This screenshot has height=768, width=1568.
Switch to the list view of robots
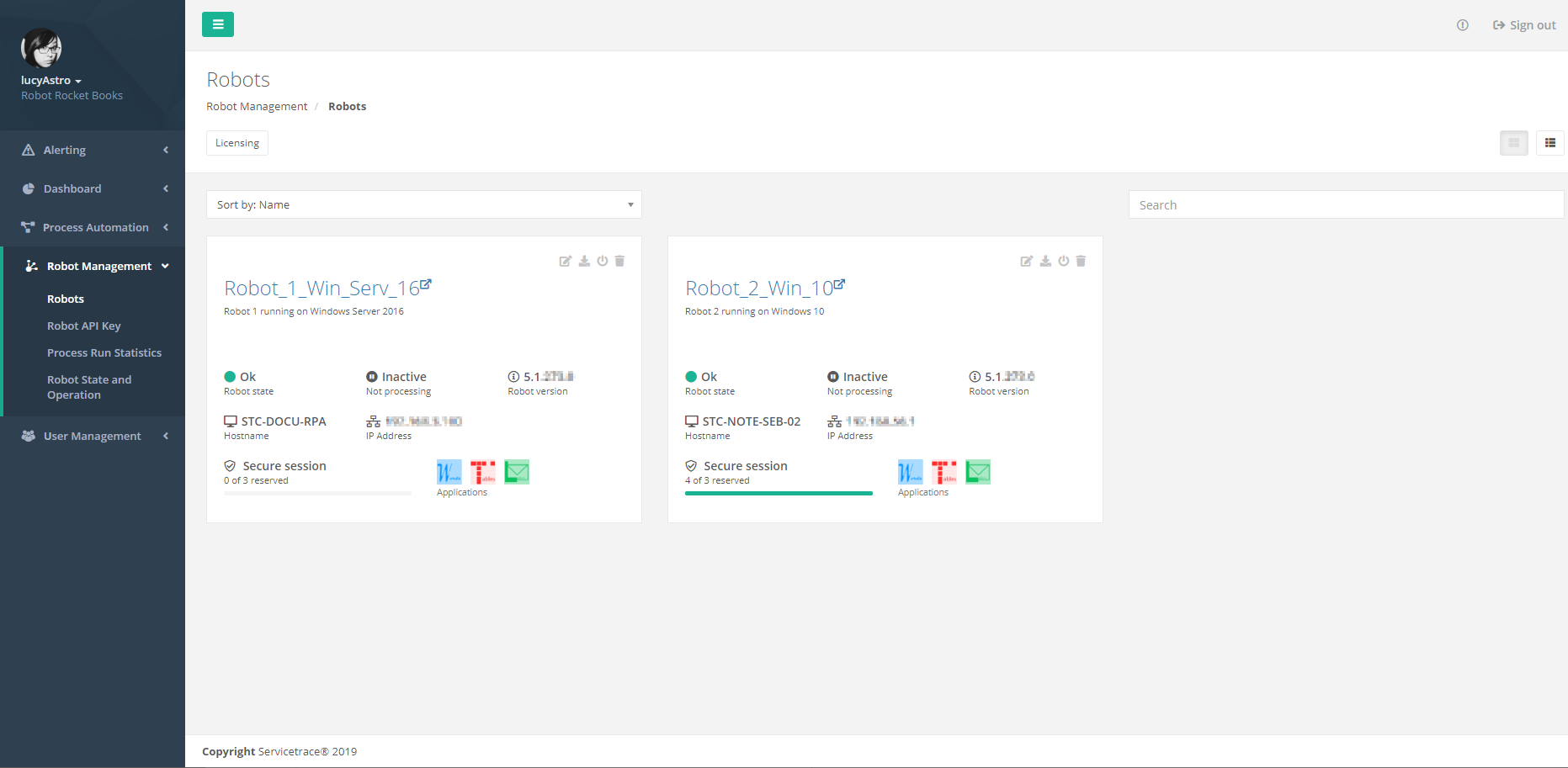click(x=1550, y=143)
